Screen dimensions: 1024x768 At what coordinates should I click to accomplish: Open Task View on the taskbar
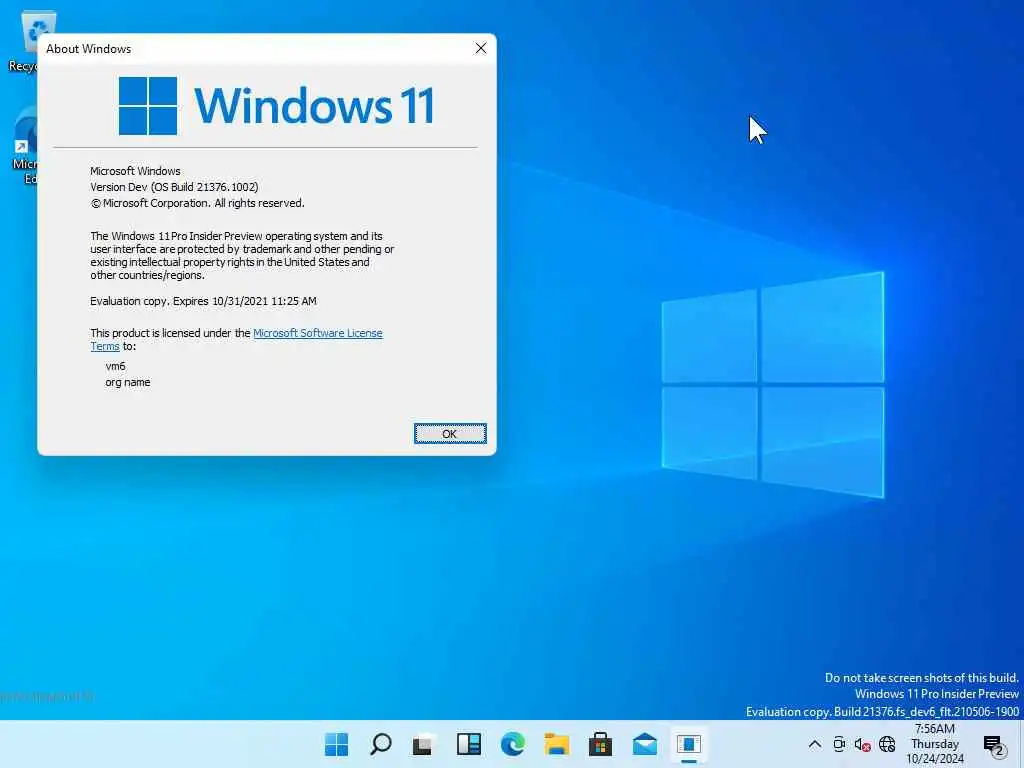(424, 744)
